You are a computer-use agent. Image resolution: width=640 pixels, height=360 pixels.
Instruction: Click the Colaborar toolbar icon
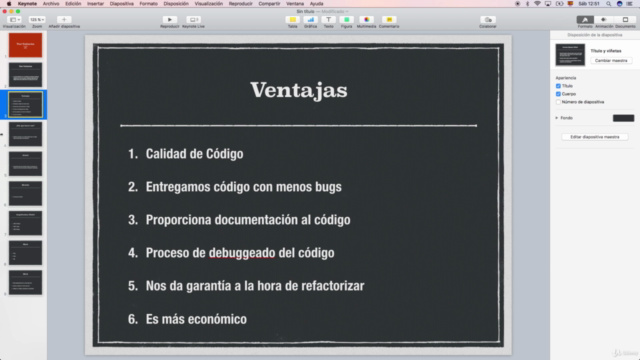tap(488, 20)
